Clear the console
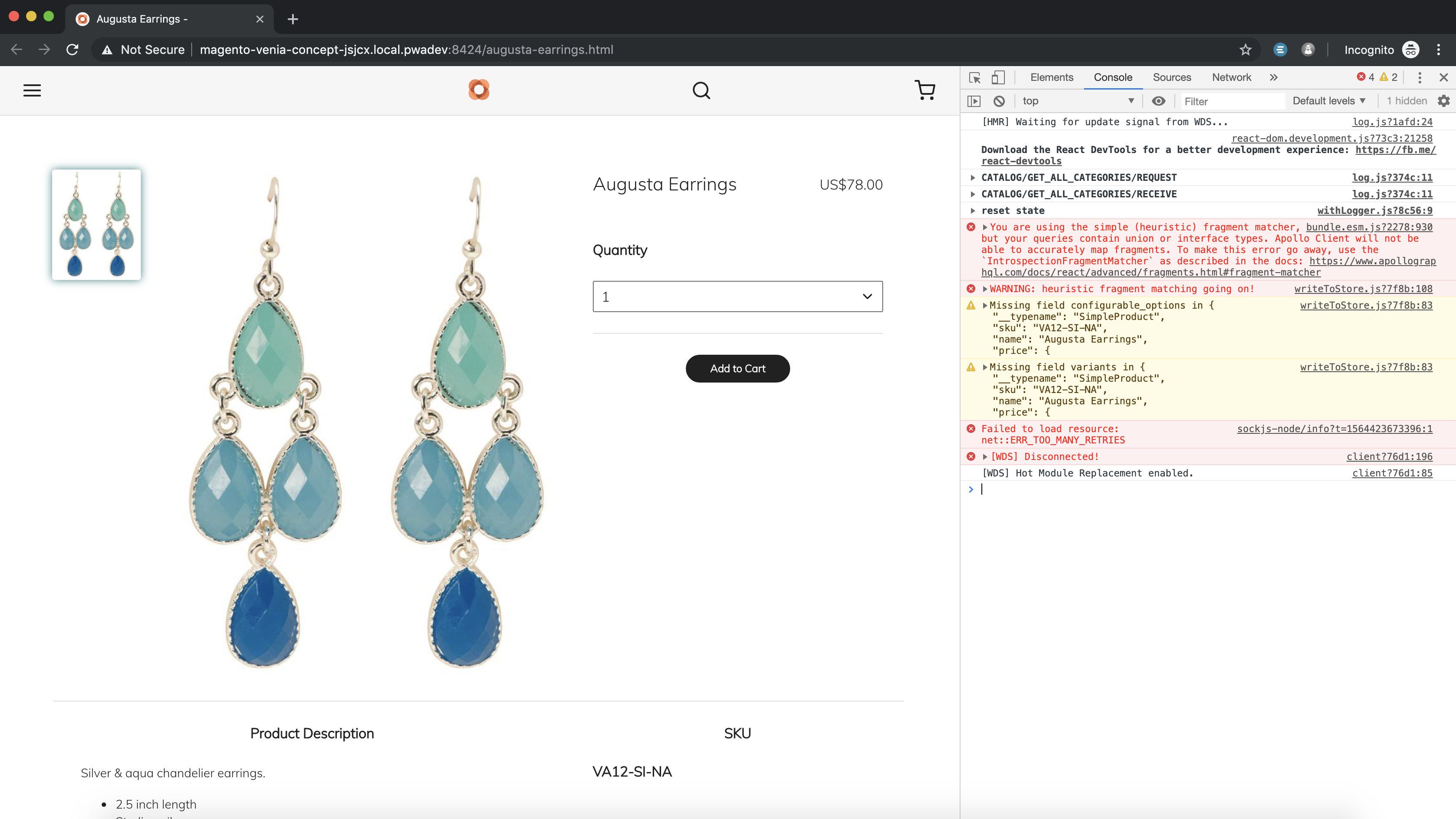Screen dimensions: 1456x819 pyautogui.click(x=999, y=100)
